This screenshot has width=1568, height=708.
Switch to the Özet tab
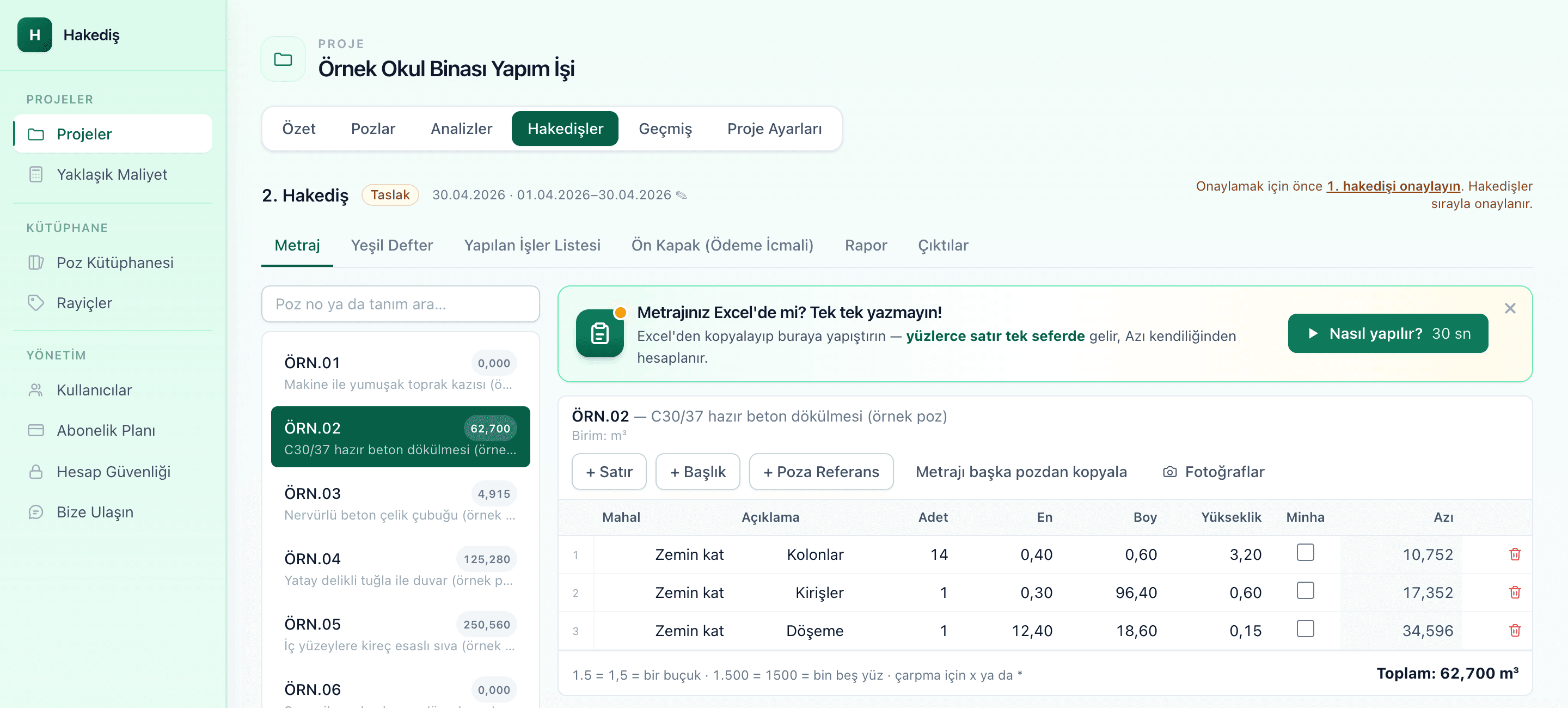(x=299, y=129)
